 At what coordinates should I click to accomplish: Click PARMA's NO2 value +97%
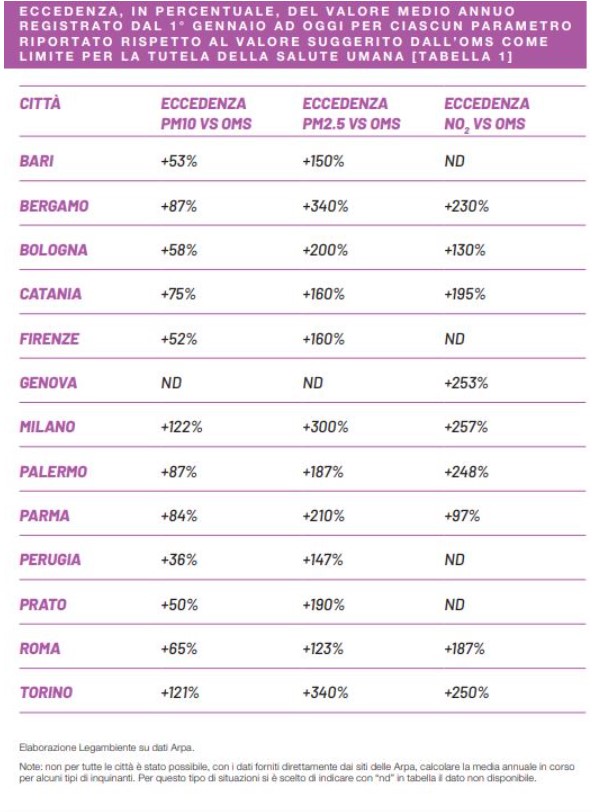tap(462, 515)
